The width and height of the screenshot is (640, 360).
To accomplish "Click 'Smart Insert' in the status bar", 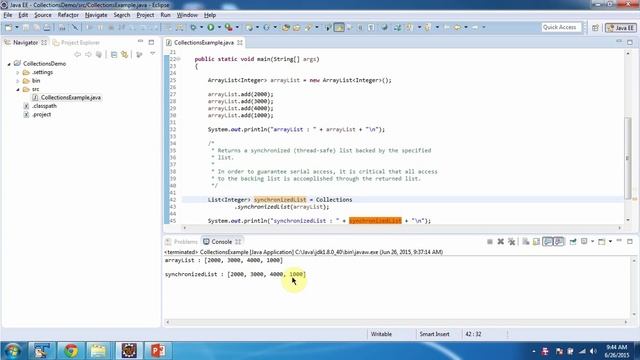I will (x=434, y=334).
